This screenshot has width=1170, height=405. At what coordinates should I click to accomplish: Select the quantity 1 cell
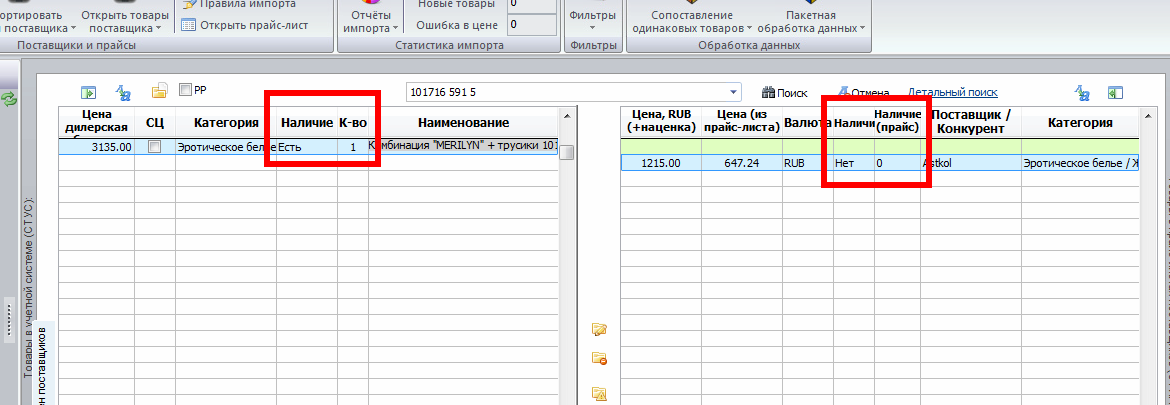tap(352, 148)
